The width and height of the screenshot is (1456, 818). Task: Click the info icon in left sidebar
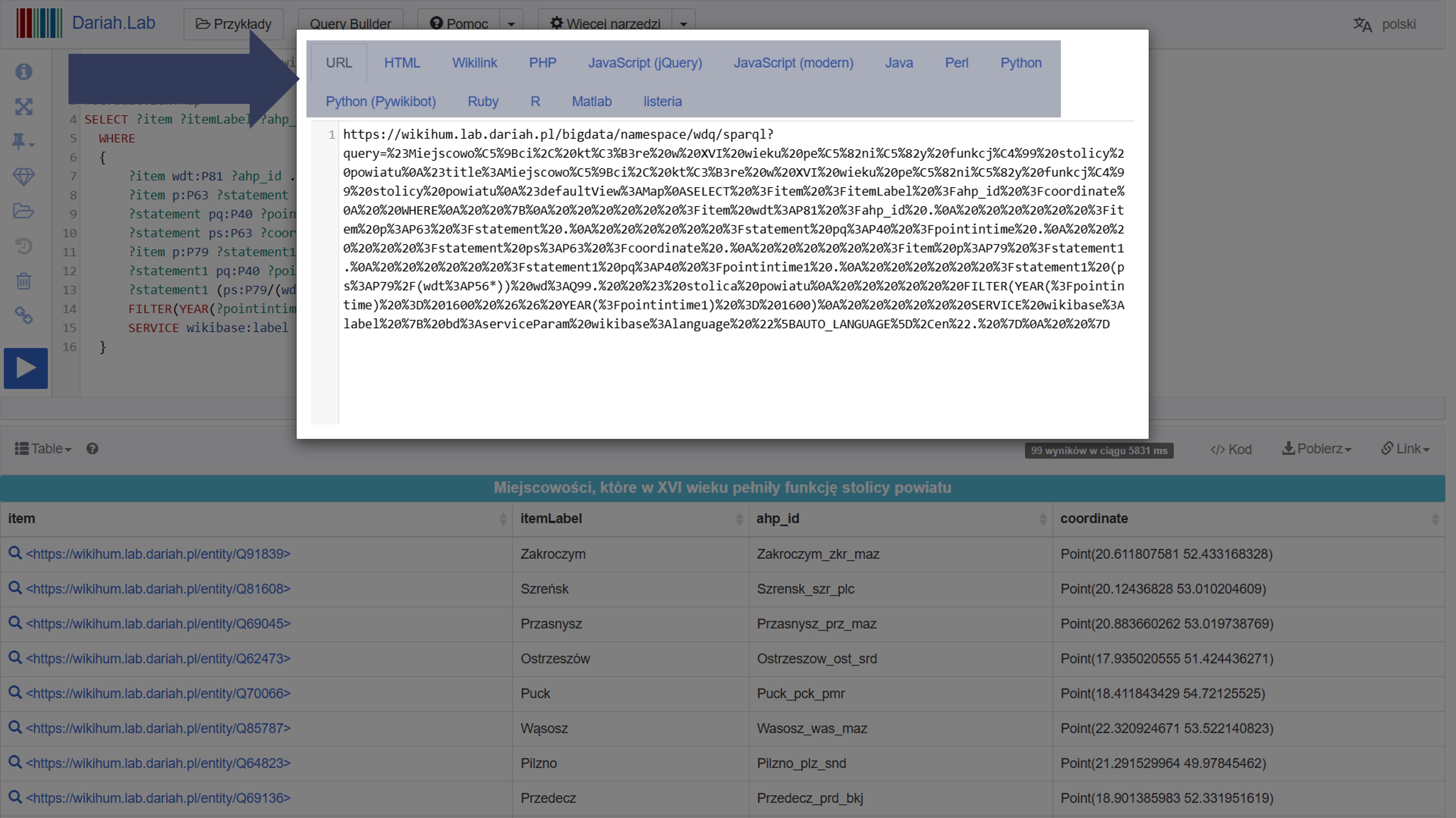[24, 72]
